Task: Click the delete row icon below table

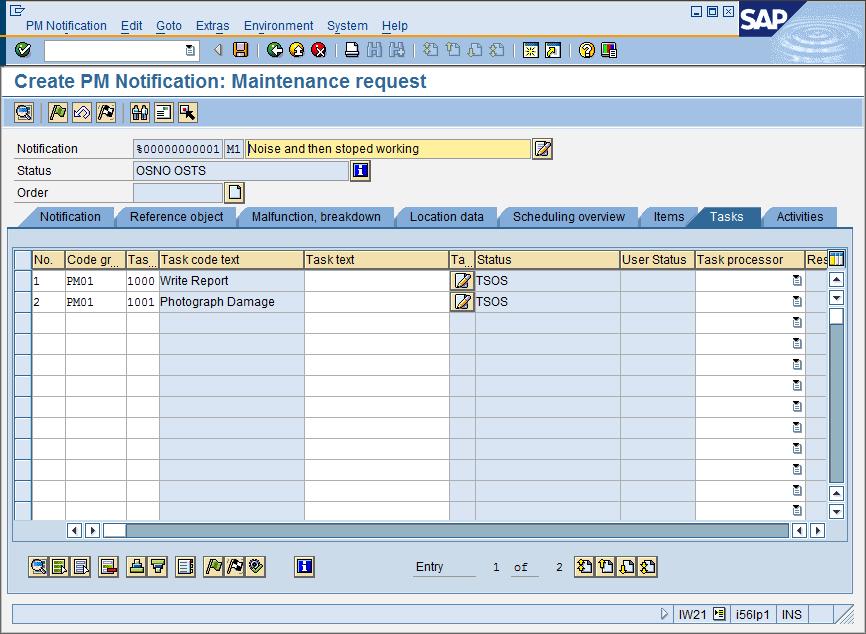Action: [x=108, y=567]
